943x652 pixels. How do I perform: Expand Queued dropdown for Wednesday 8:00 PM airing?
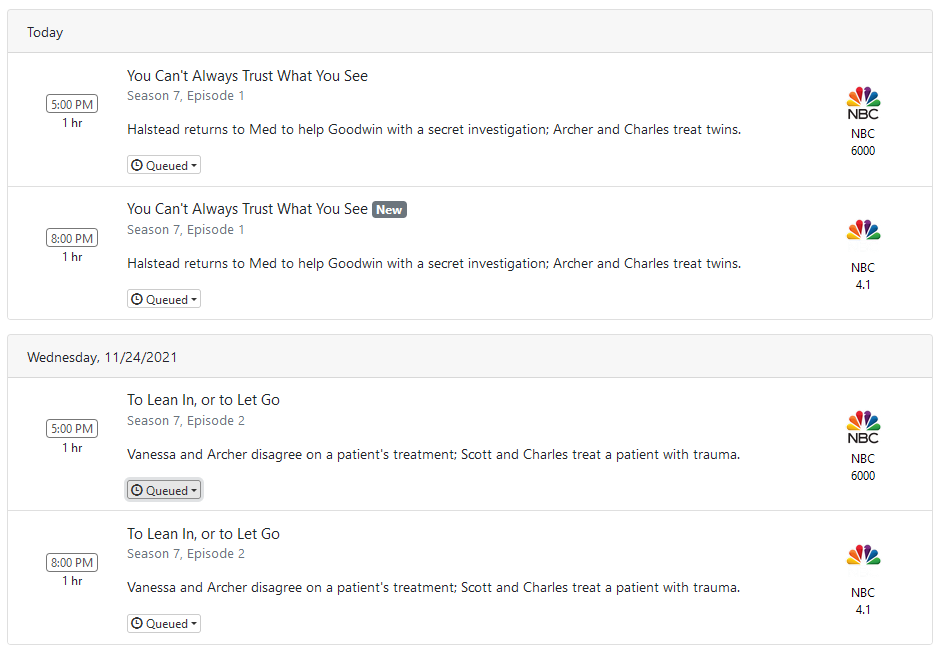164,623
